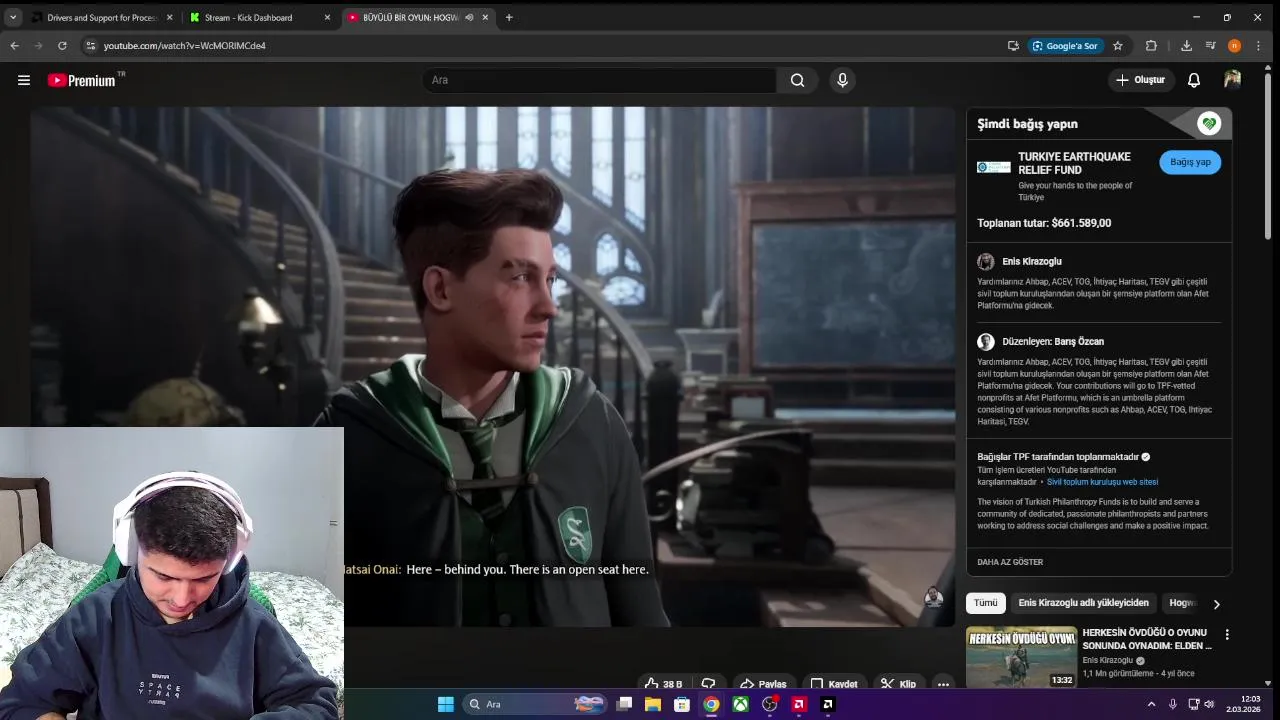This screenshot has height=720, width=1280.
Task: Dislike the video with thumbs-down
Action: (708, 684)
